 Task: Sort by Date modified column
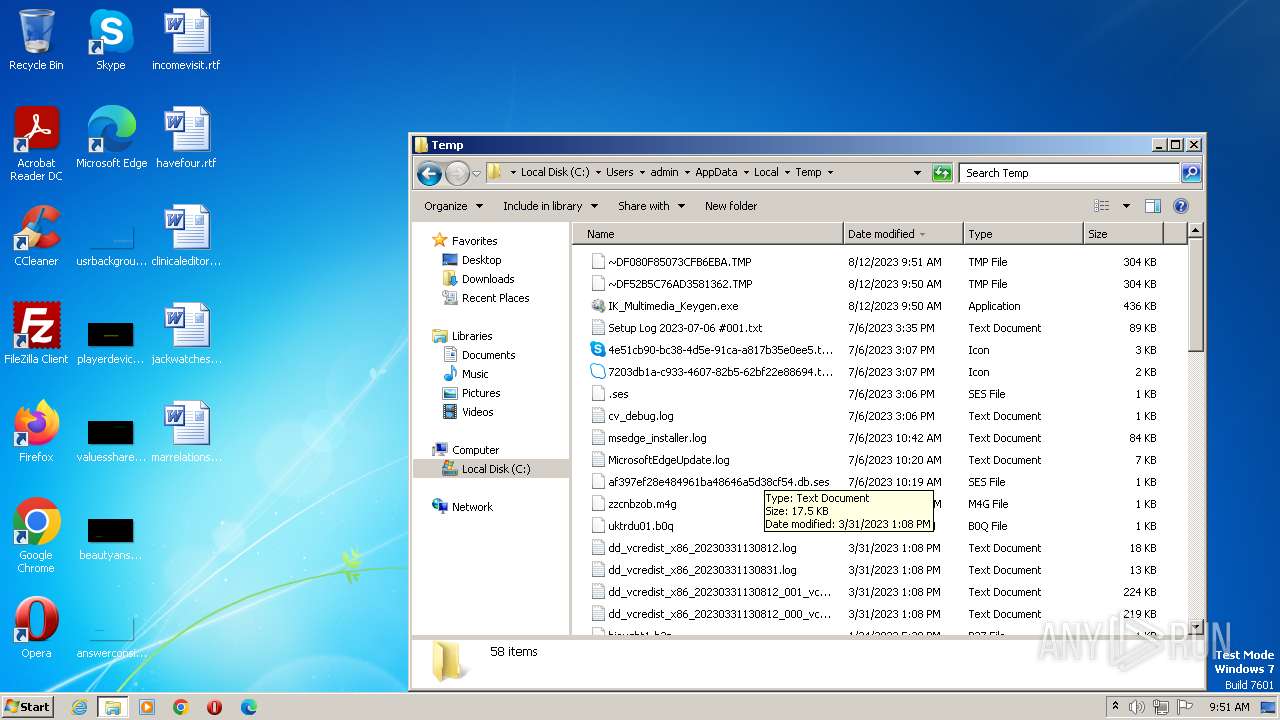coord(903,234)
